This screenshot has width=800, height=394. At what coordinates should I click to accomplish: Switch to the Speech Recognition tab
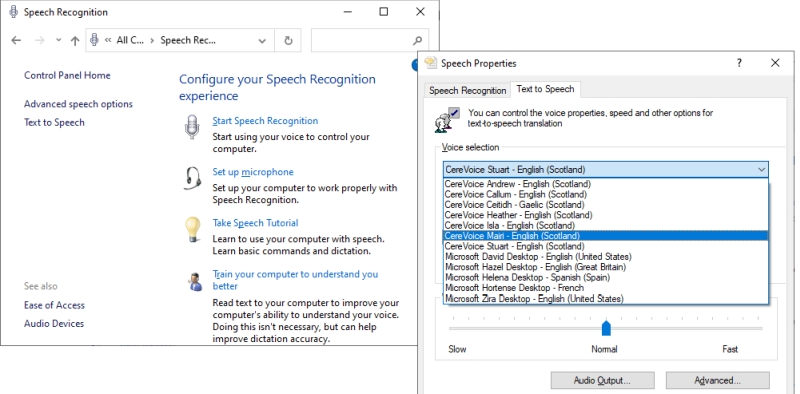[x=467, y=90]
